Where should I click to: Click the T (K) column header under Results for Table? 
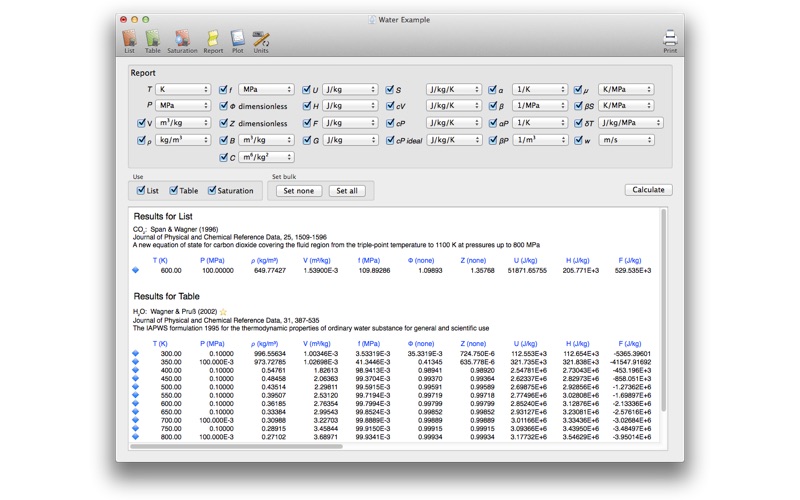[x=160, y=343]
